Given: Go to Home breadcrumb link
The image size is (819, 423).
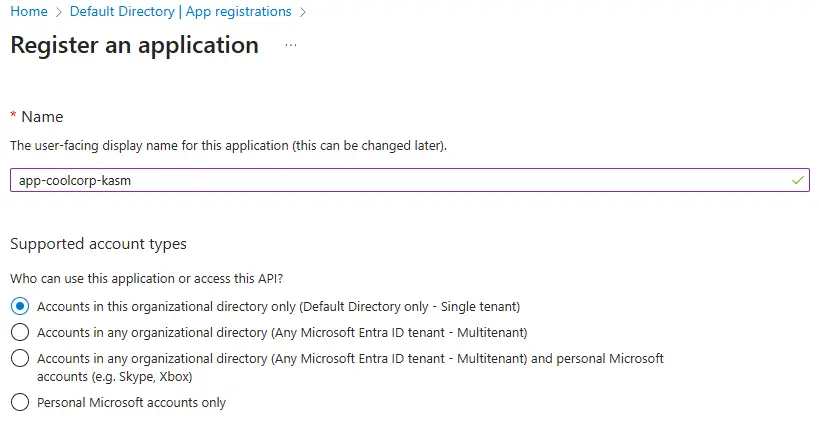Looking at the screenshot, I should [28, 12].
